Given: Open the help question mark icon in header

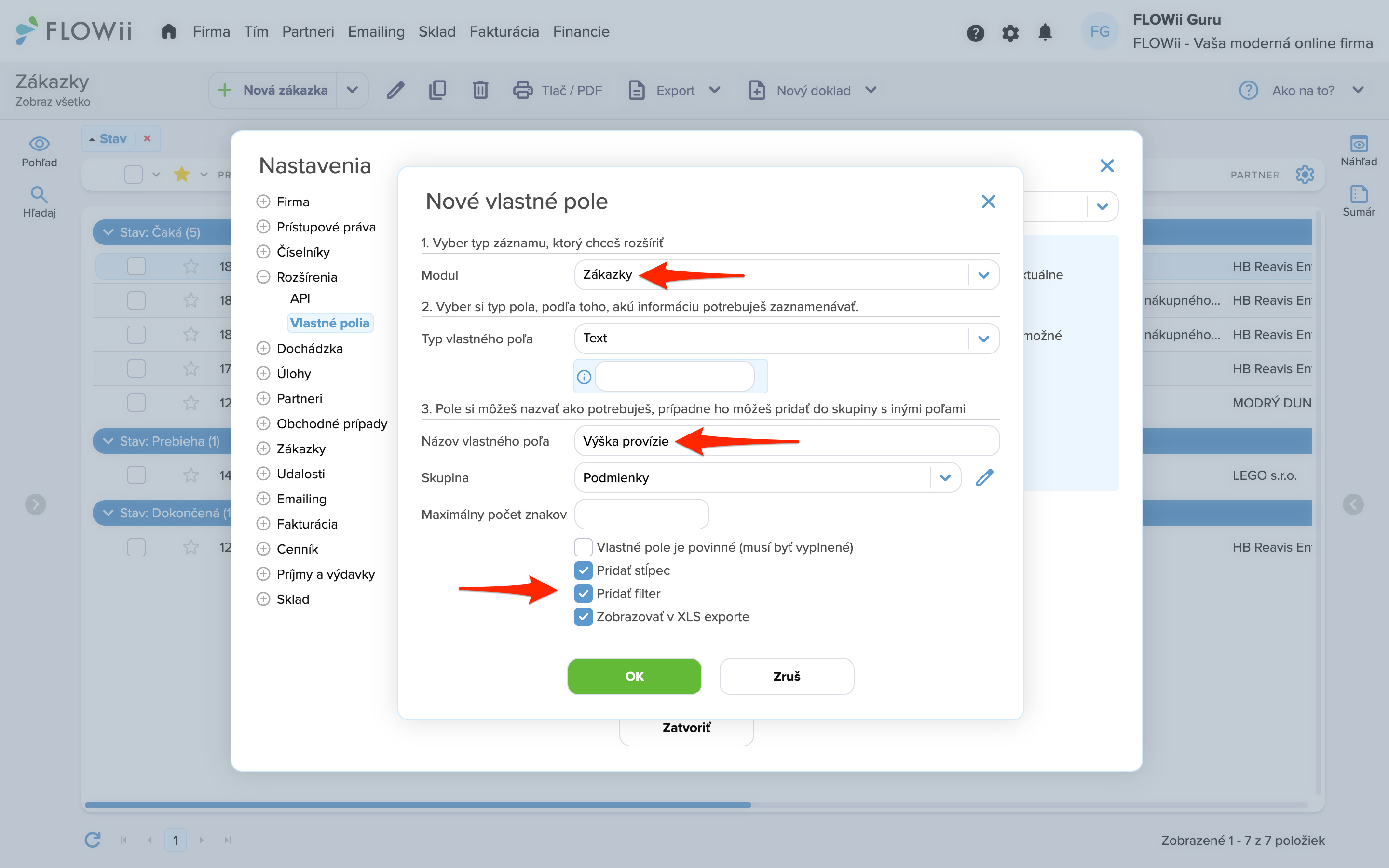Looking at the screenshot, I should tap(975, 33).
